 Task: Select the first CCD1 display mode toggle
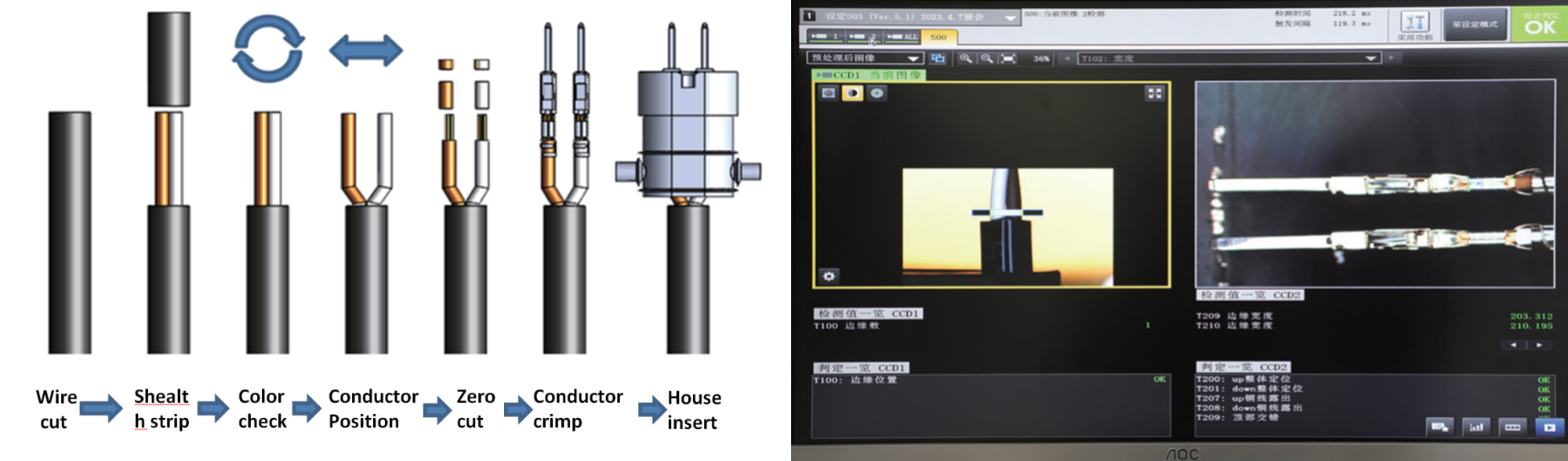pos(829,93)
